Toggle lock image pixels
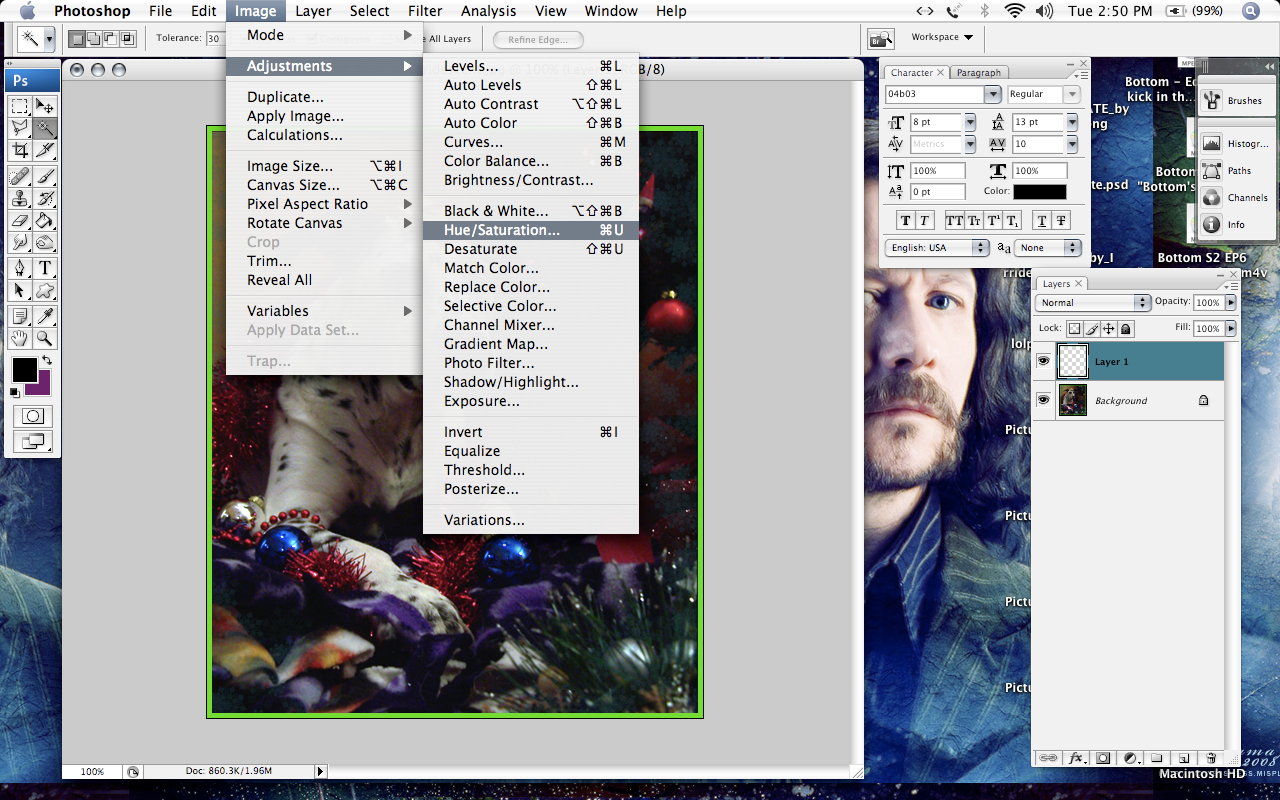 click(x=1092, y=328)
